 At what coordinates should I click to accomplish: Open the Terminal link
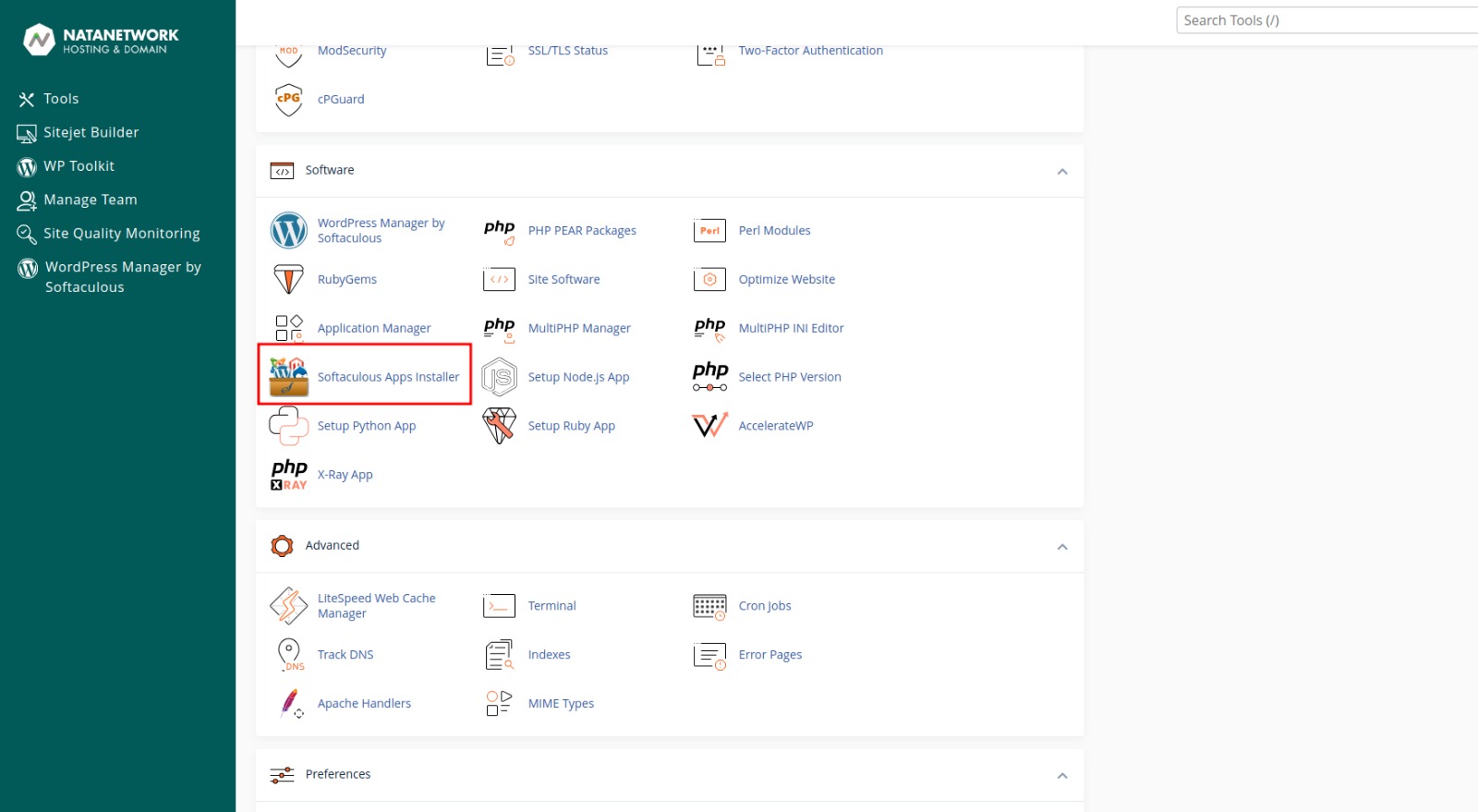551,606
